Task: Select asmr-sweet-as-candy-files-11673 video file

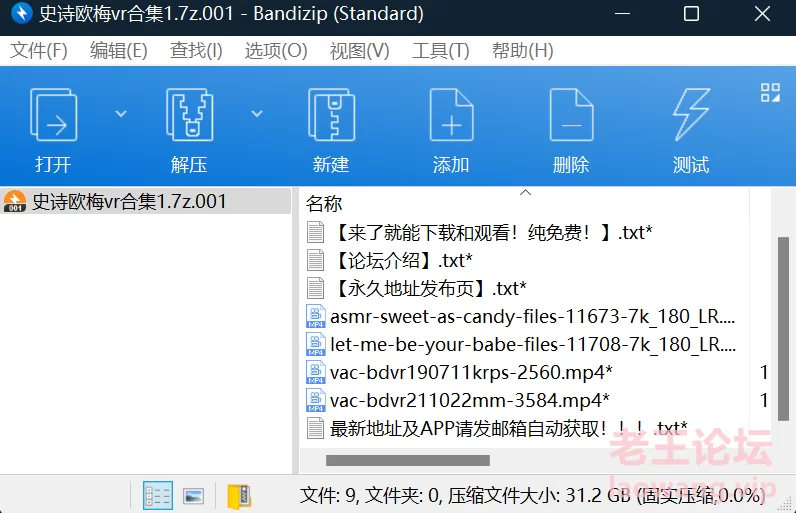Action: [533, 317]
